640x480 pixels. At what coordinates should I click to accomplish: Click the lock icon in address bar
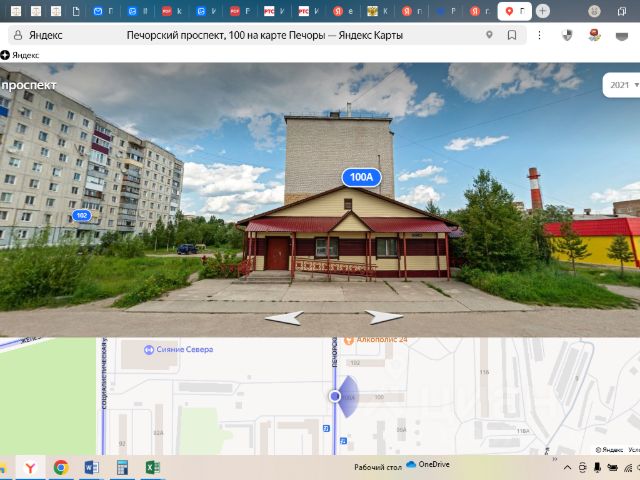[x=18, y=35]
